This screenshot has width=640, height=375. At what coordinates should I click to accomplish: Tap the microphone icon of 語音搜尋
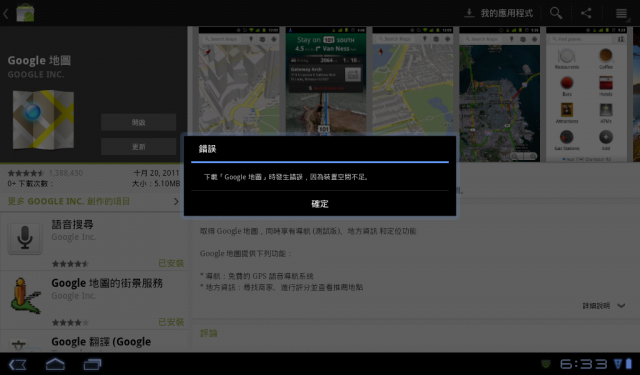pyautogui.click(x=25, y=237)
